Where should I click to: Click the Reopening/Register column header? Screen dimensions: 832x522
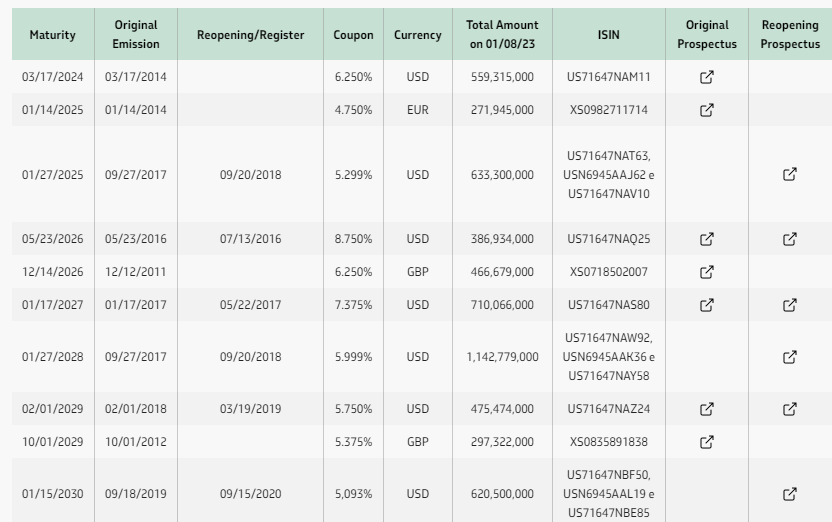[250, 34]
